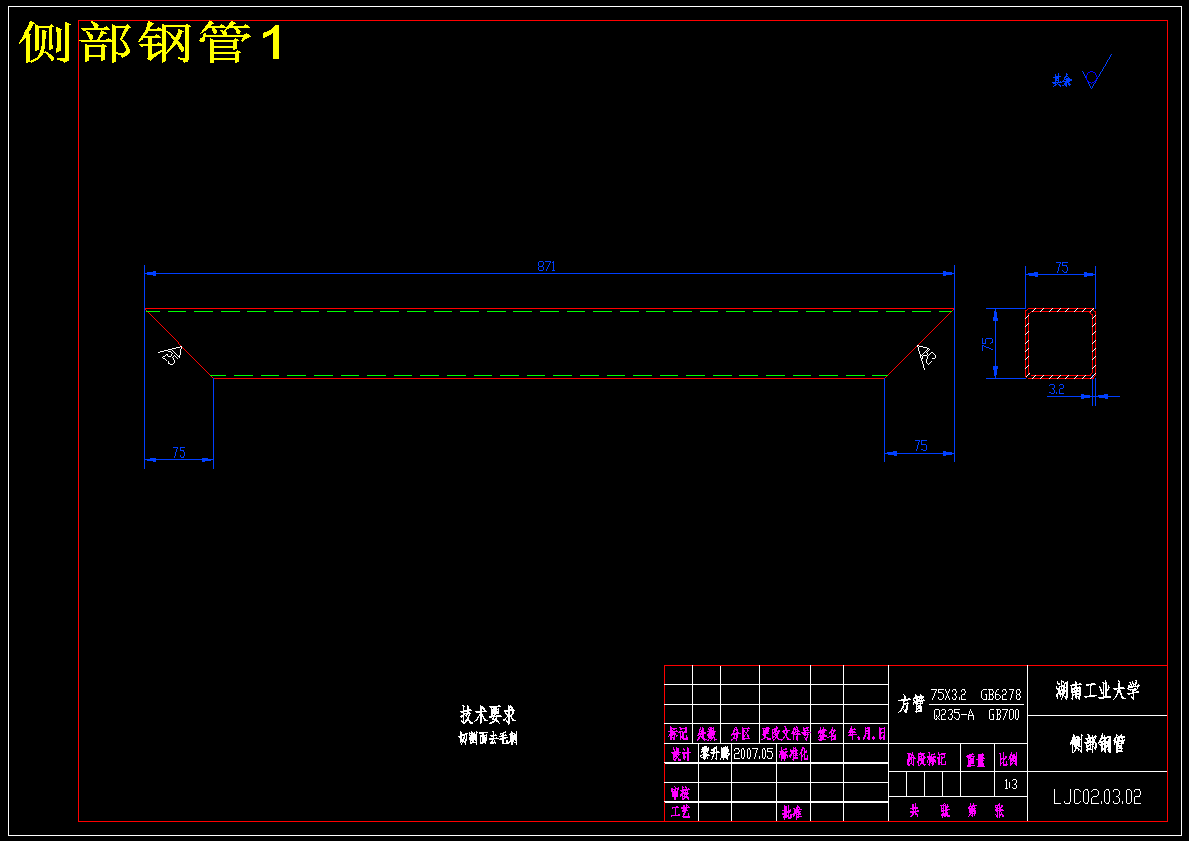
Task: Click the 审核 label
Action: point(680,793)
